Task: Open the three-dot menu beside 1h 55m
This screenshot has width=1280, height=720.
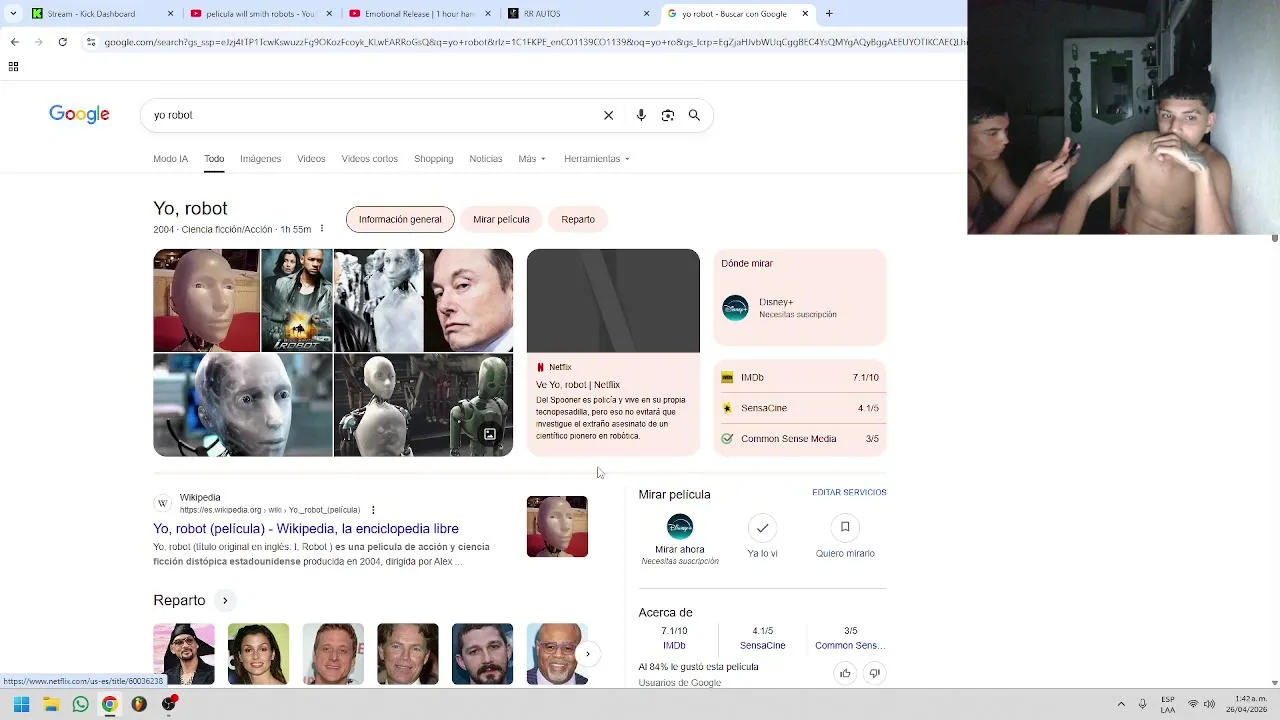Action: pos(321,229)
